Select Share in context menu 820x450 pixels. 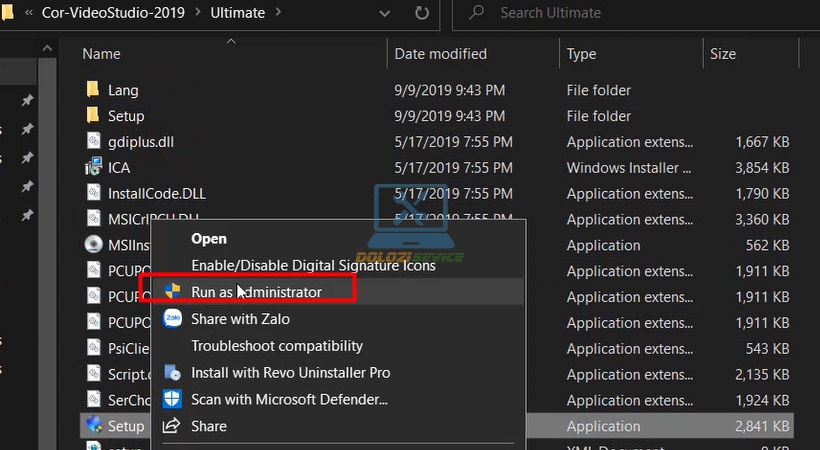(x=209, y=426)
